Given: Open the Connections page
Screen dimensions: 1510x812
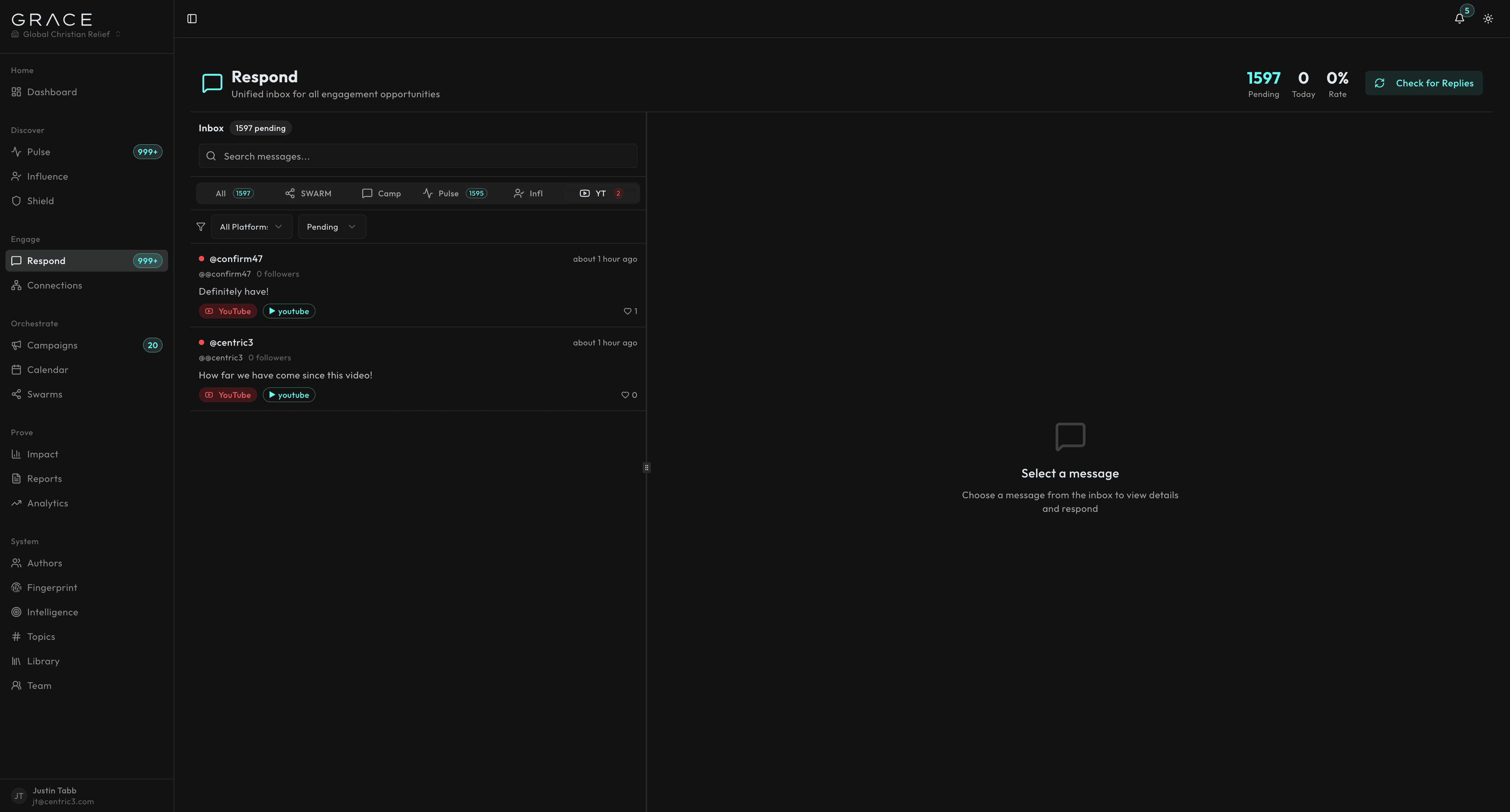Looking at the screenshot, I should 55,285.
